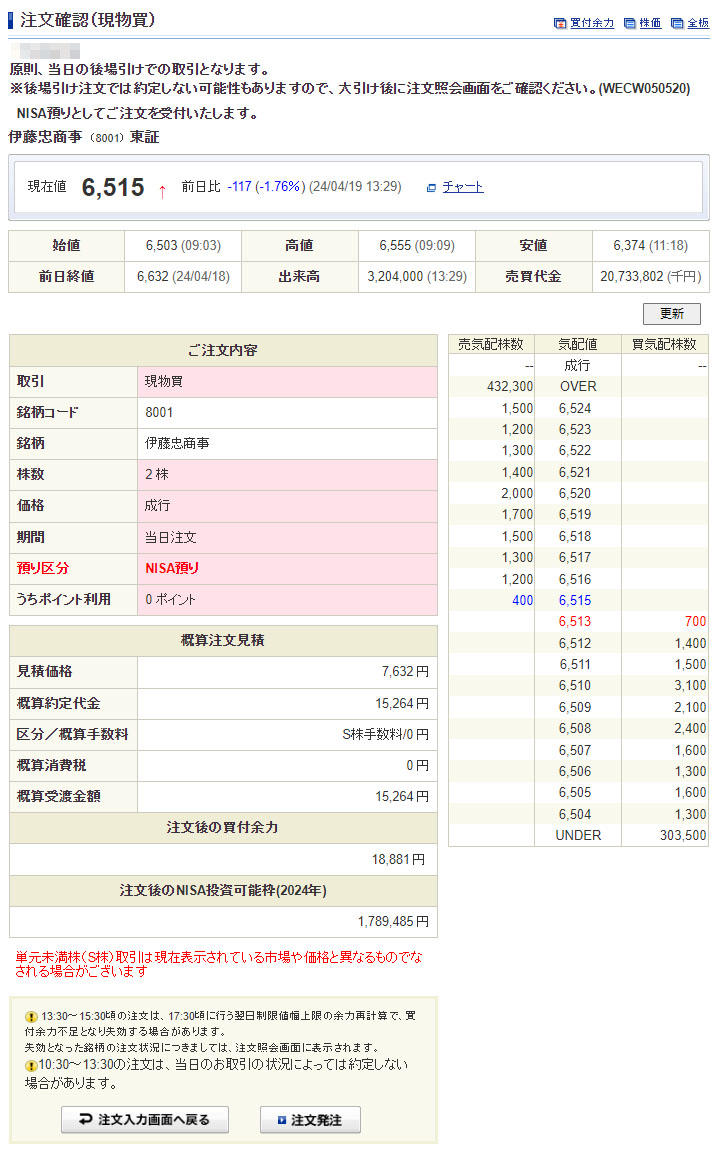Select red 6,513 bid price in order book
This screenshot has height=1153, width=717.
(575, 622)
